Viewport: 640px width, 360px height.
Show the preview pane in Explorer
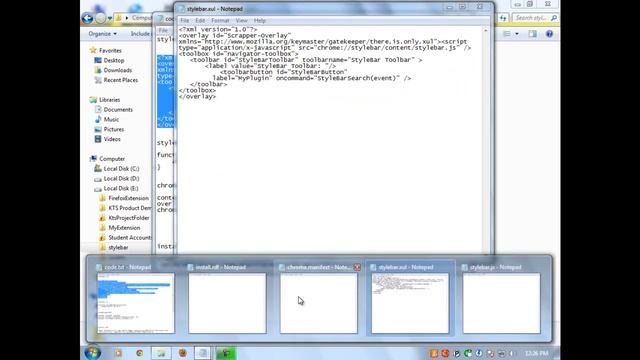tap(532, 34)
